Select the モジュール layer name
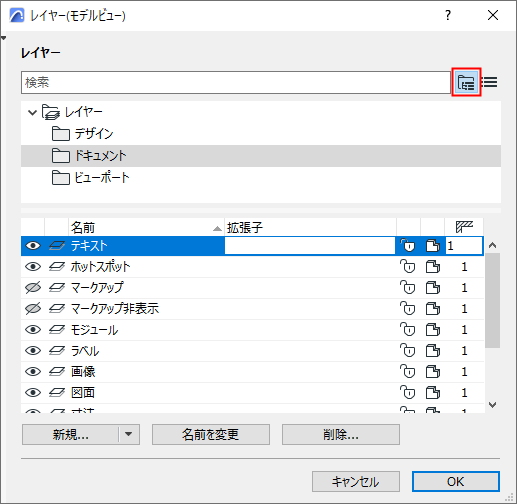The height and width of the screenshot is (504, 517). [x=94, y=330]
